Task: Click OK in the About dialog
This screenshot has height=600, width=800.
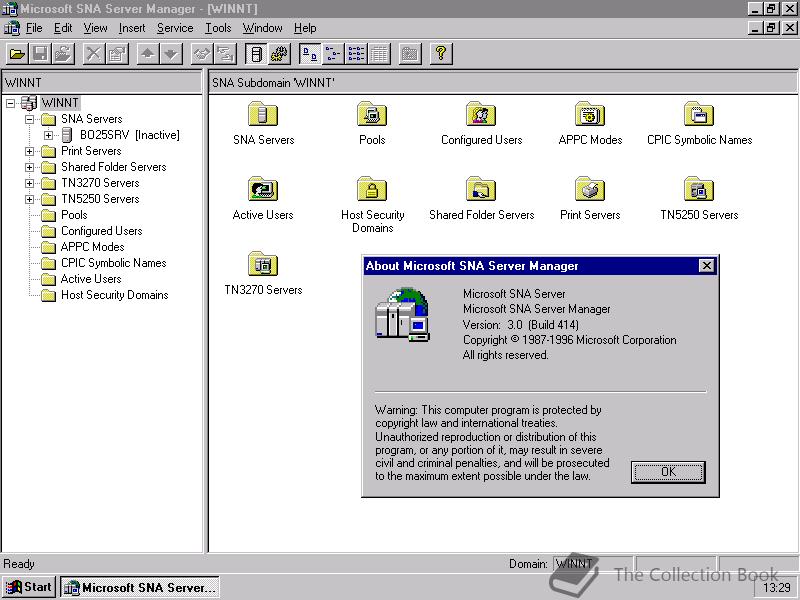Action: pos(668,472)
